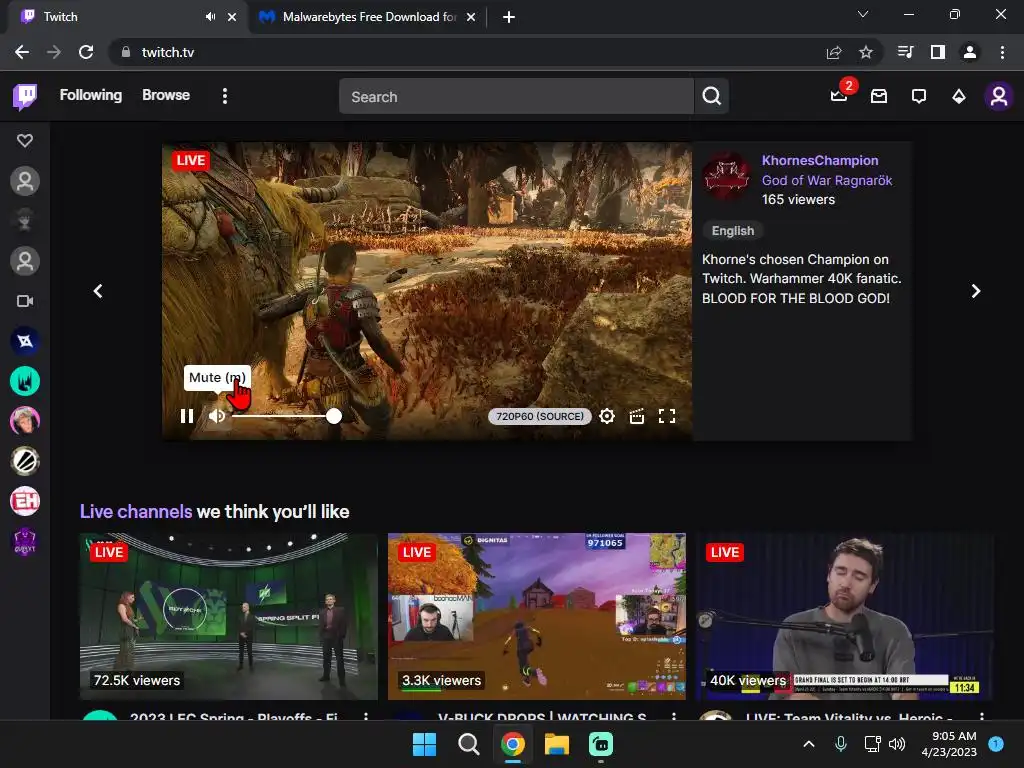The image size is (1024, 768).
Task: Go to the Following tab
Action: pyautogui.click(x=91, y=95)
